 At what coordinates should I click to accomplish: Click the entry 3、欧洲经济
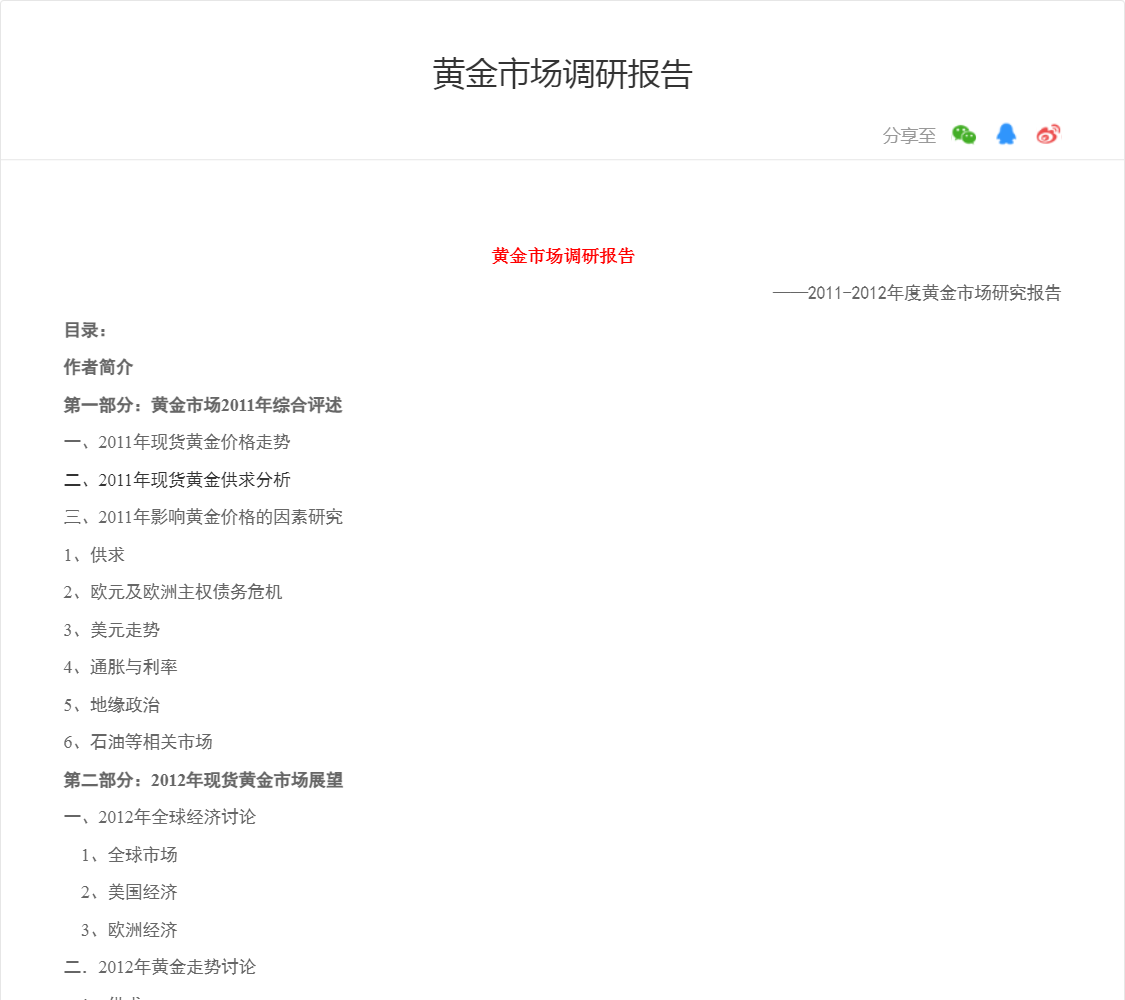(x=129, y=930)
